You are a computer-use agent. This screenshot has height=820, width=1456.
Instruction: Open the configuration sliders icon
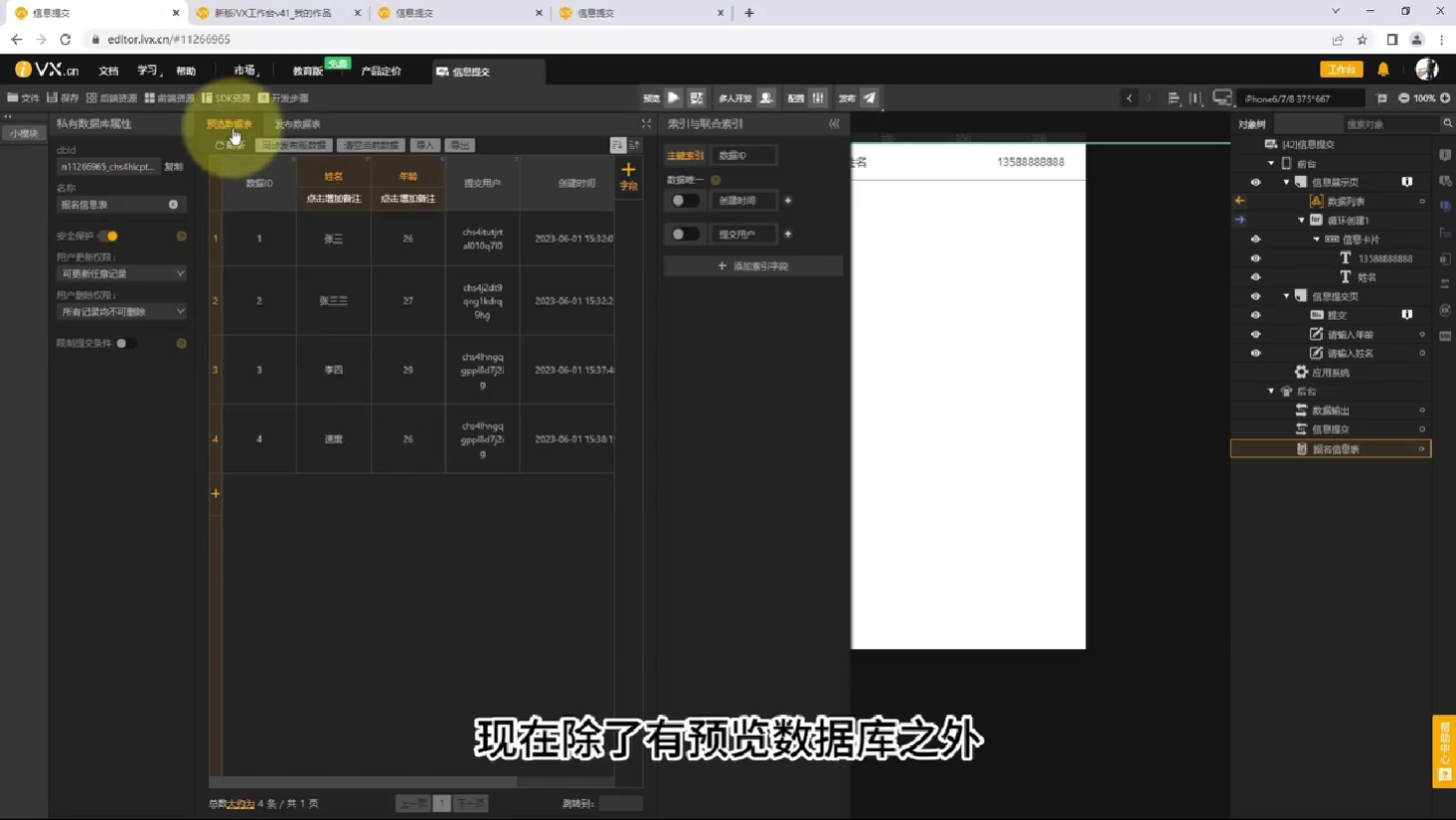click(x=818, y=97)
